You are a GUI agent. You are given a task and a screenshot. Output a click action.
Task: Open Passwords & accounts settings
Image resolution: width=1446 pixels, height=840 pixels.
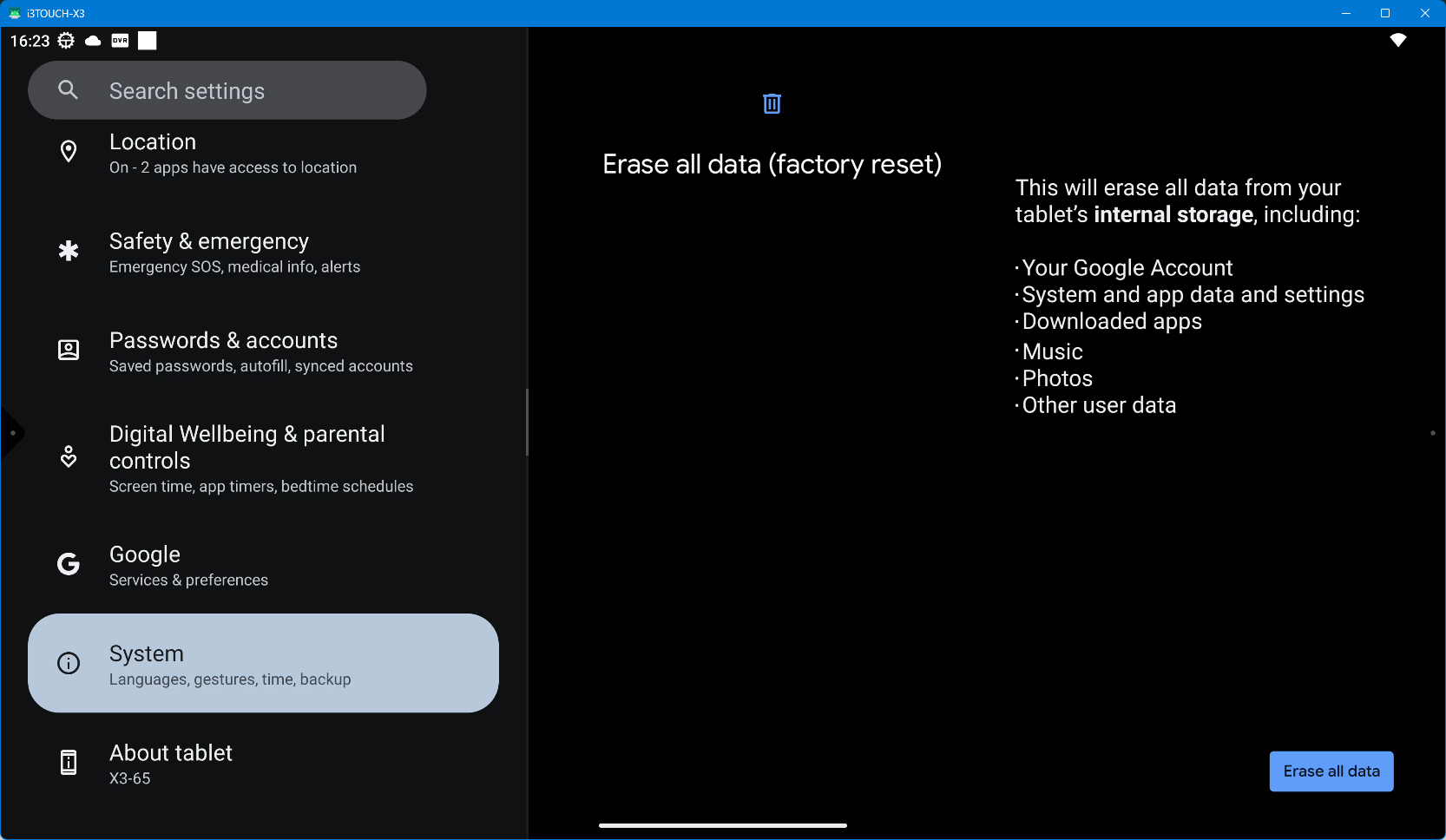coord(261,351)
